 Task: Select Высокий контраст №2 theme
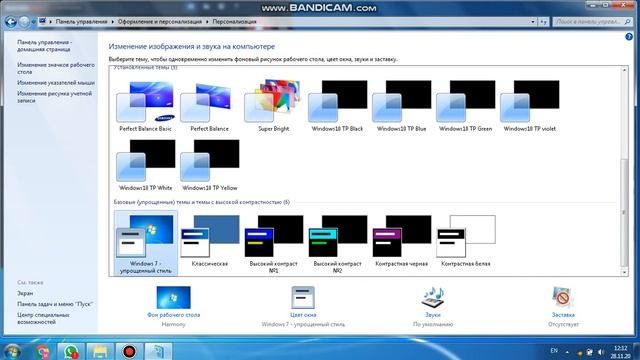coord(337,244)
